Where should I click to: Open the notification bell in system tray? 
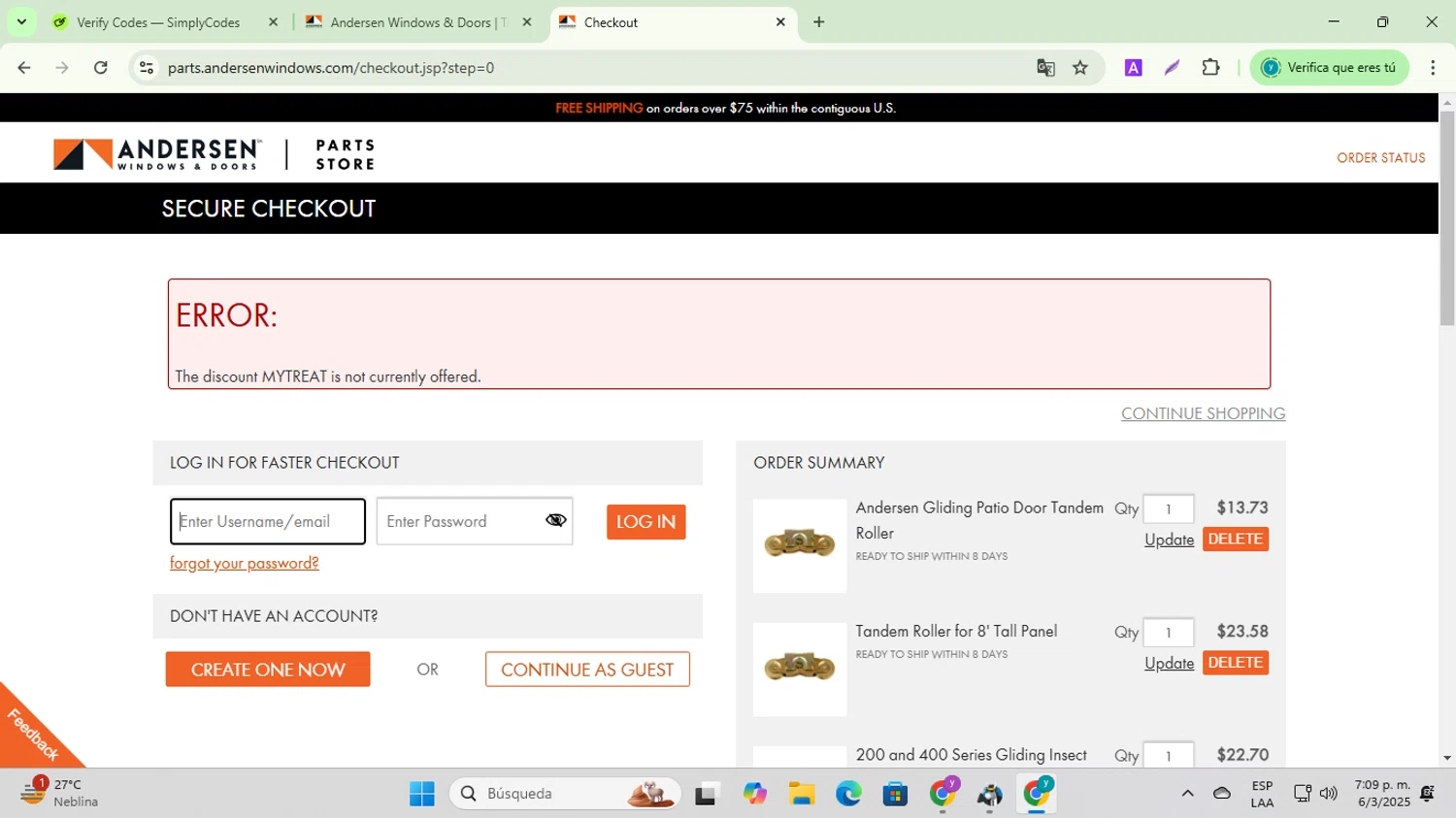pos(1427,794)
